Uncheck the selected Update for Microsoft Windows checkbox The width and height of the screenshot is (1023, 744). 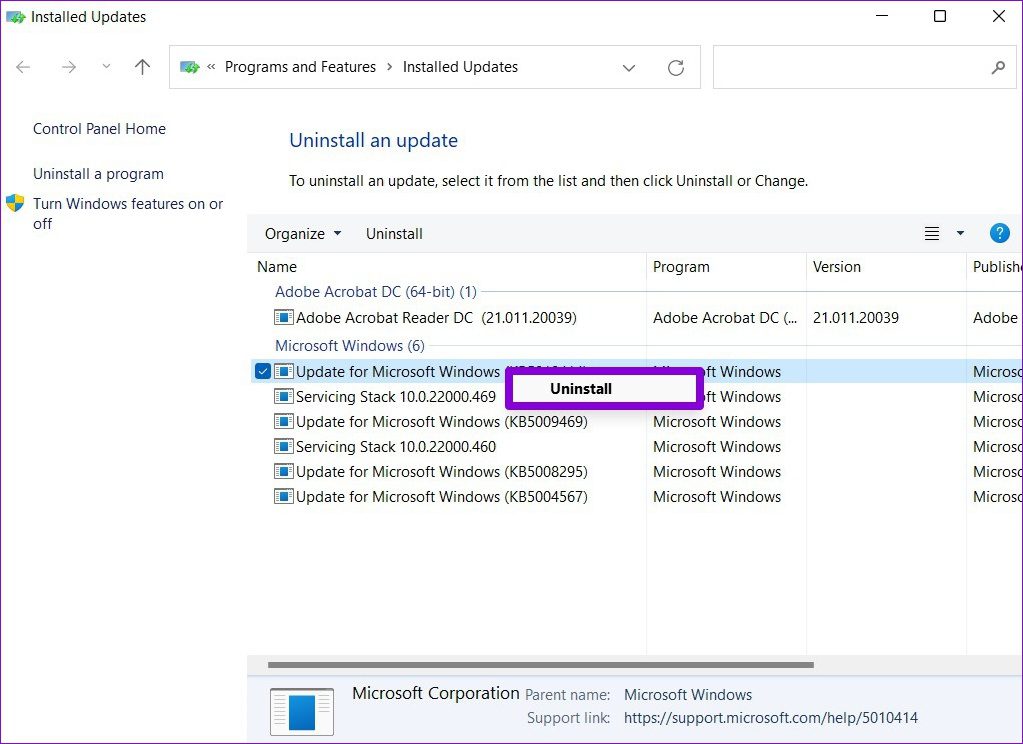click(262, 371)
